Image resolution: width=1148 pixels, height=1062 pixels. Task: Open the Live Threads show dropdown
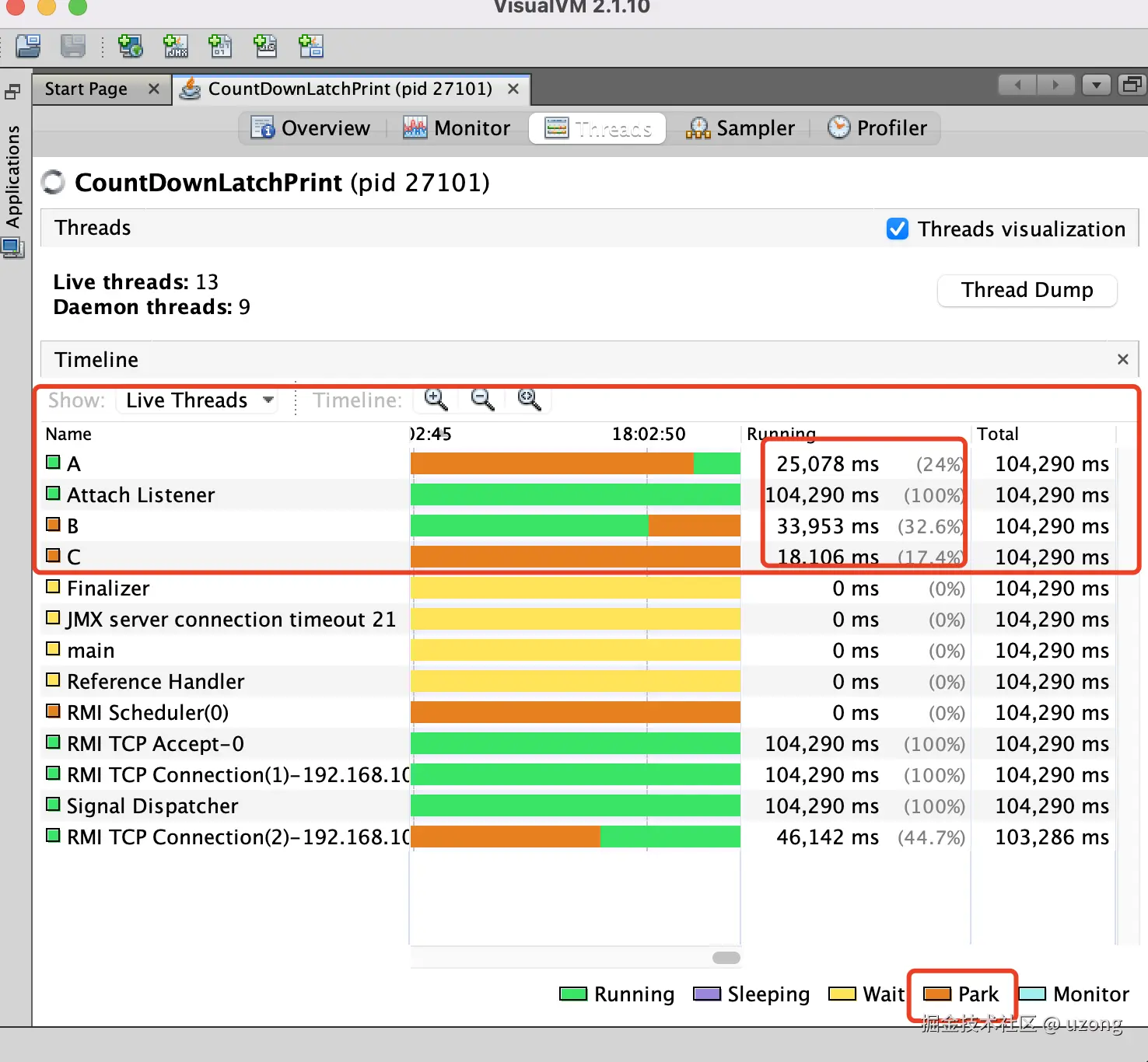[198, 400]
